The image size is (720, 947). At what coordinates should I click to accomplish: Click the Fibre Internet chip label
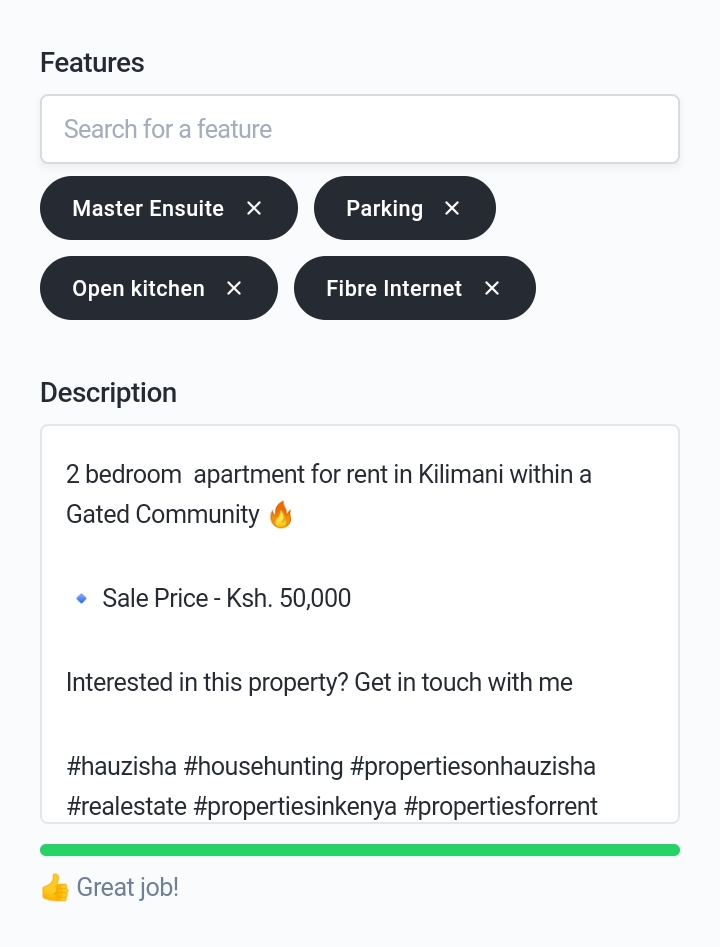coord(394,289)
